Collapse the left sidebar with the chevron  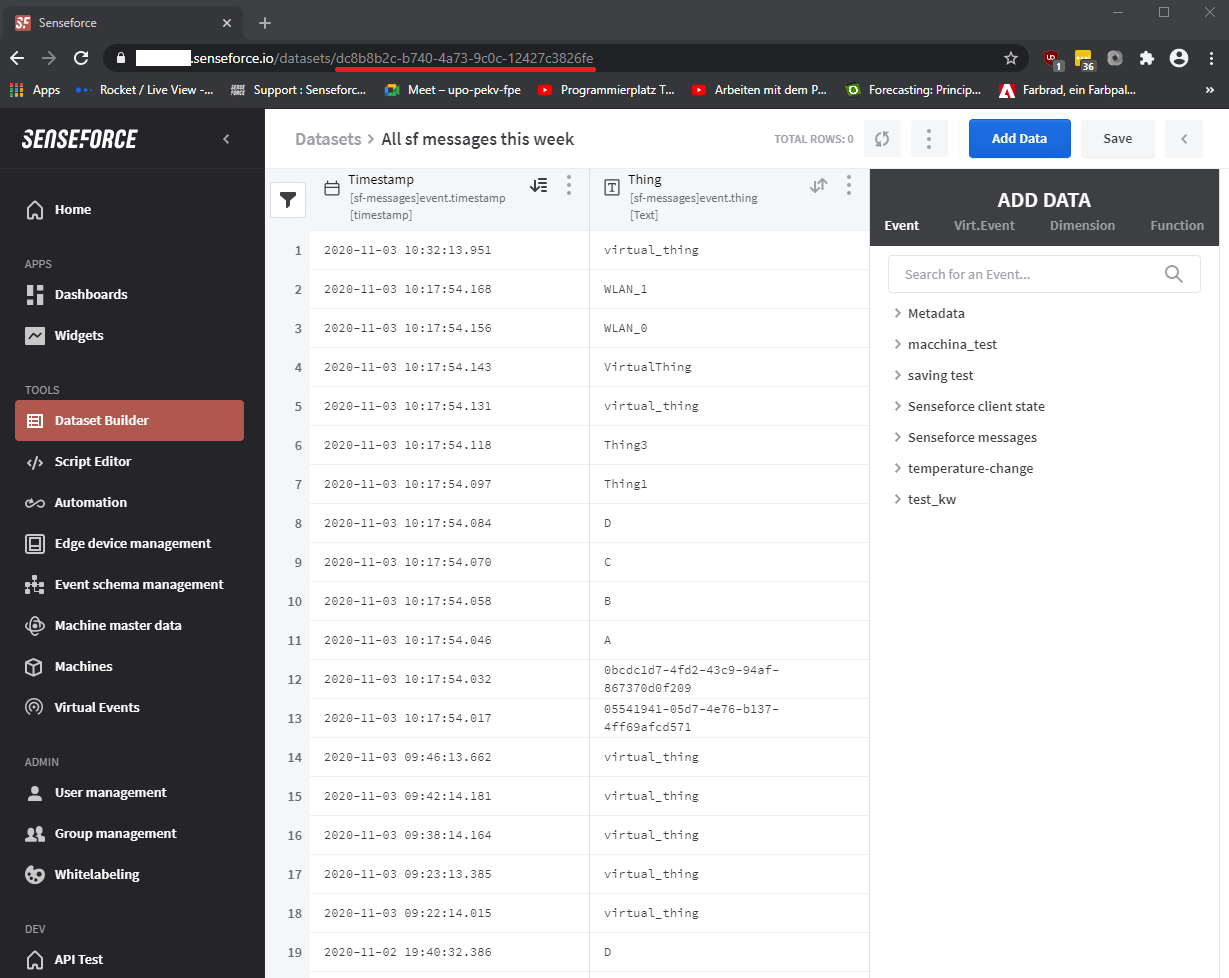[x=226, y=139]
